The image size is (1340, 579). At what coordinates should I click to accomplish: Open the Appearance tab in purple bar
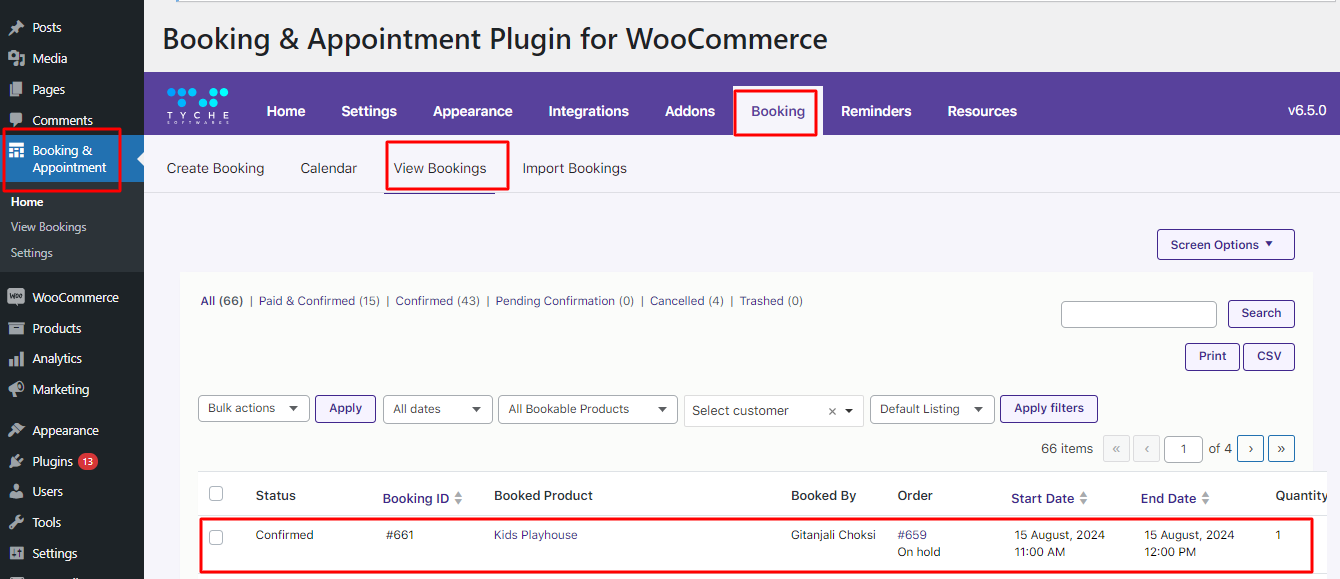coord(473,111)
